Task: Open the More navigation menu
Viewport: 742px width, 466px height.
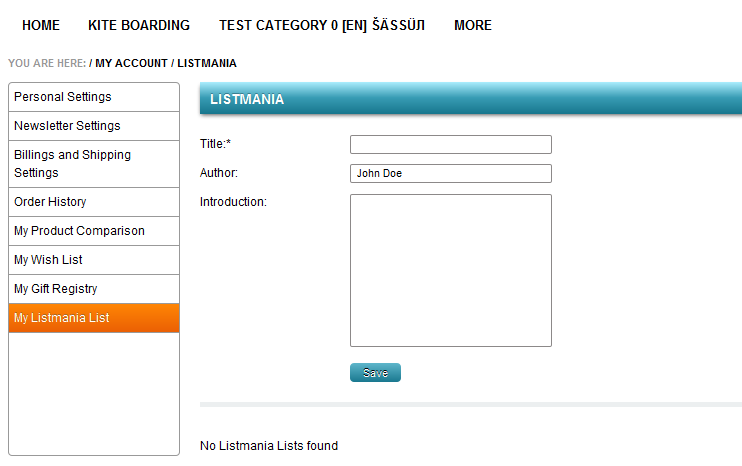Action: pyautogui.click(x=473, y=25)
